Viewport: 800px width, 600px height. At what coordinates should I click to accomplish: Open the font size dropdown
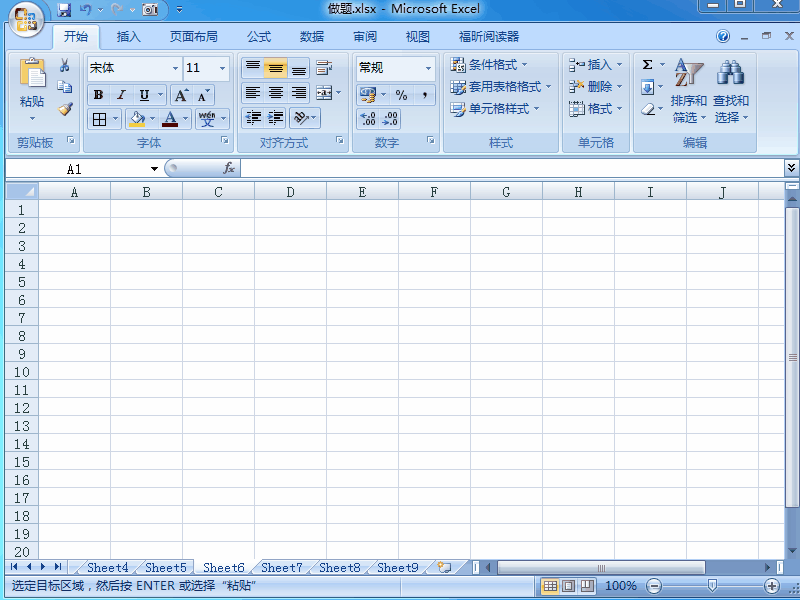coord(222,68)
